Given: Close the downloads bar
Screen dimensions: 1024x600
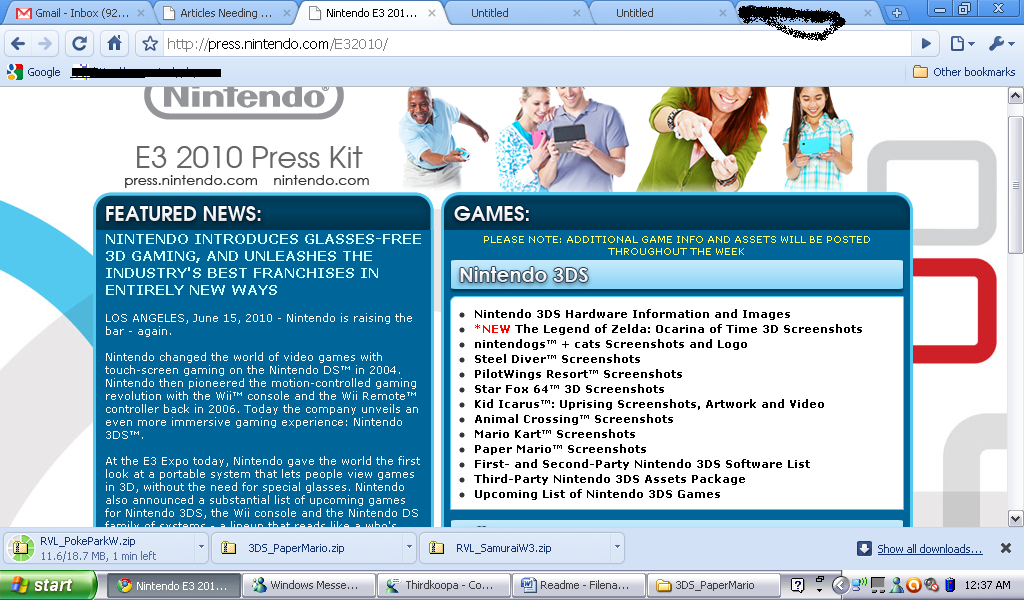Looking at the screenshot, I should [x=1006, y=548].
